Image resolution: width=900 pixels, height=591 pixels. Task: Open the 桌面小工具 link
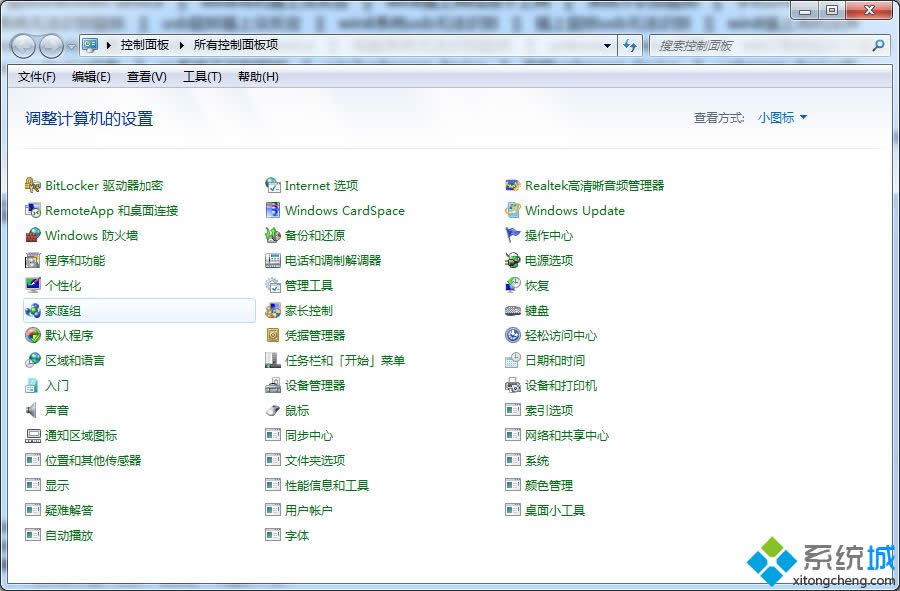point(554,510)
